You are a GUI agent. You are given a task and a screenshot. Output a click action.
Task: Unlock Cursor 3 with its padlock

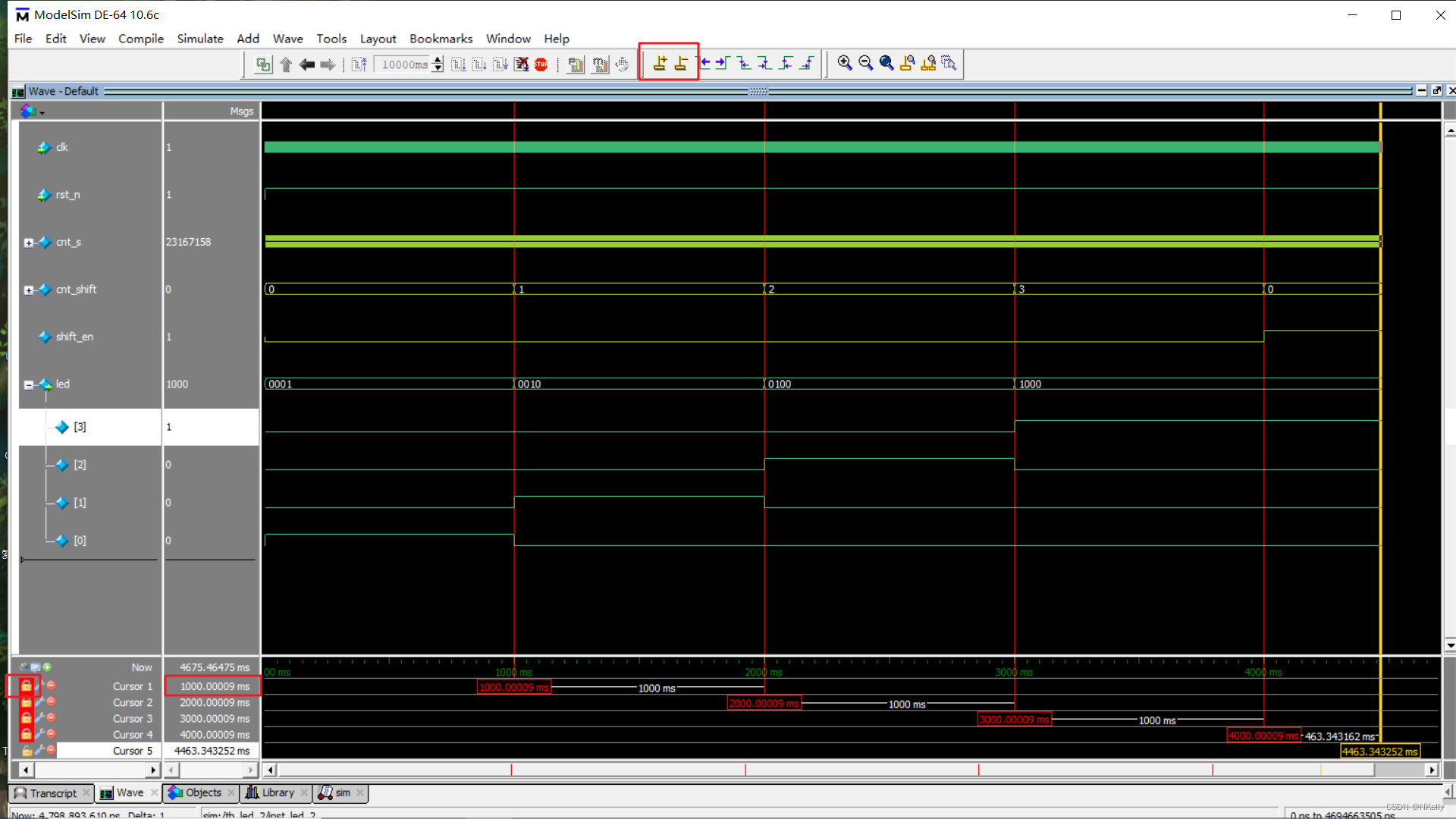click(x=26, y=718)
